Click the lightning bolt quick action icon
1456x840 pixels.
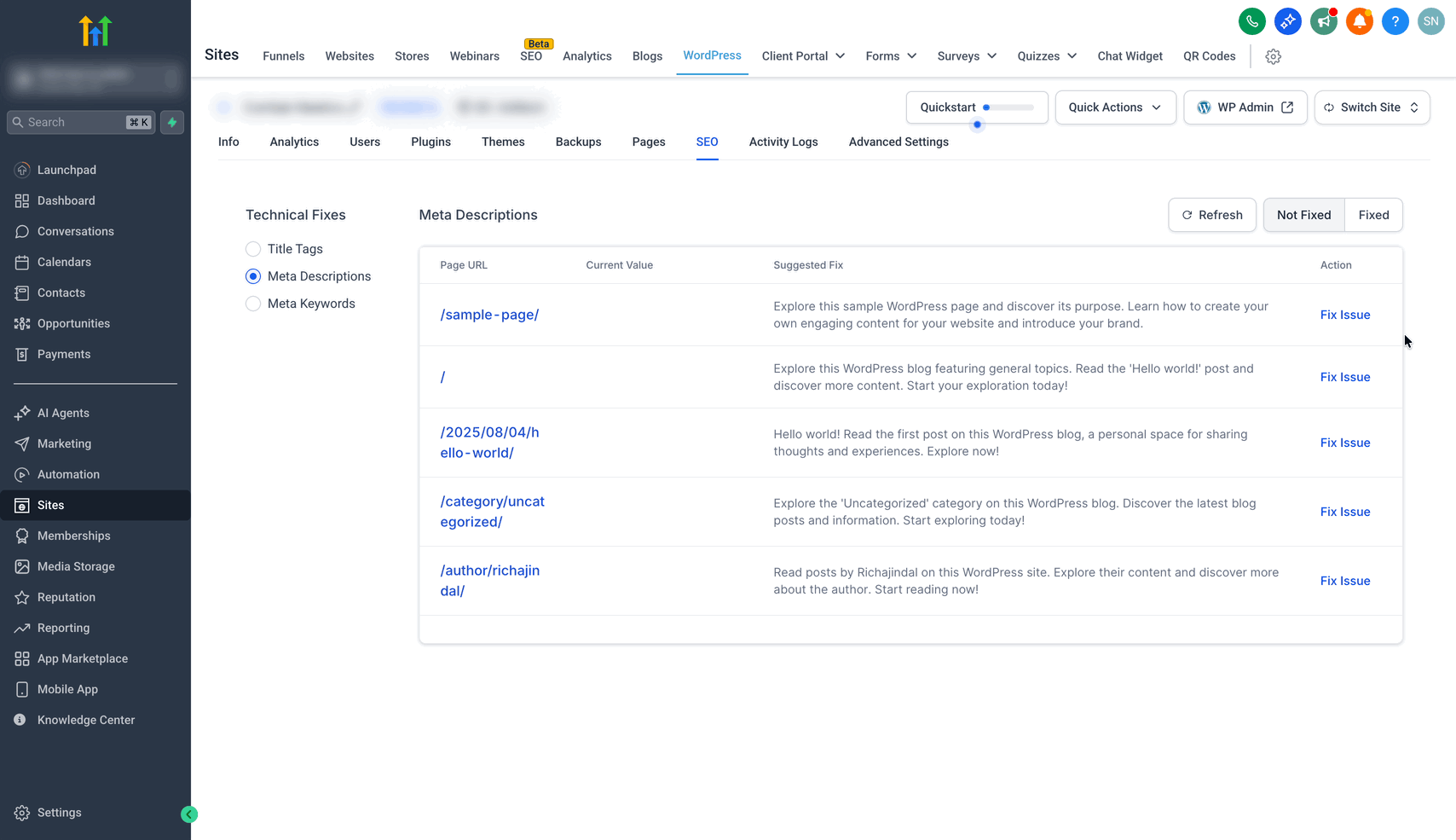point(172,122)
